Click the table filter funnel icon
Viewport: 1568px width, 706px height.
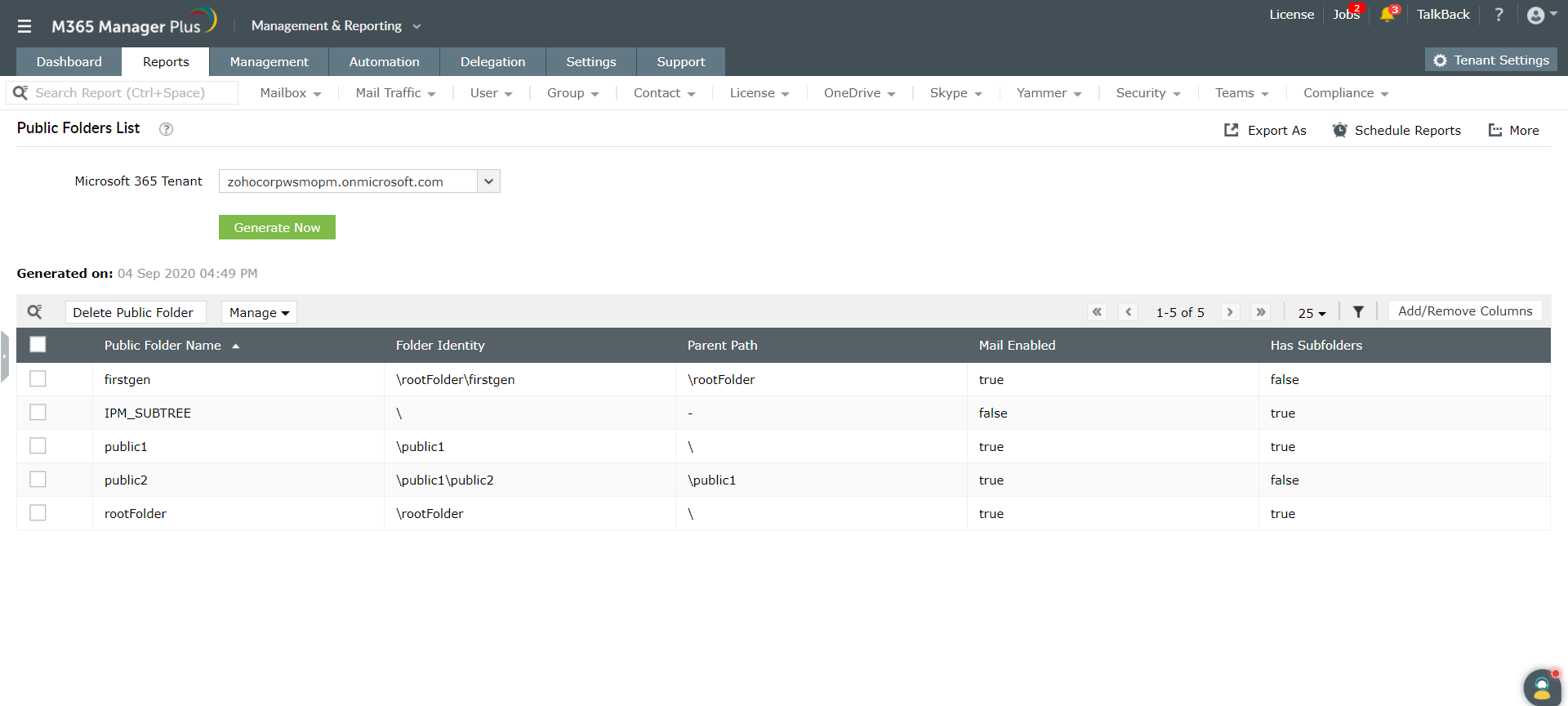coord(1358,312)
